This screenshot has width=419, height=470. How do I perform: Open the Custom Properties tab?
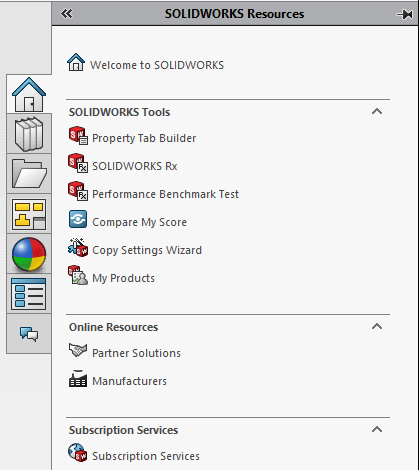29,294
